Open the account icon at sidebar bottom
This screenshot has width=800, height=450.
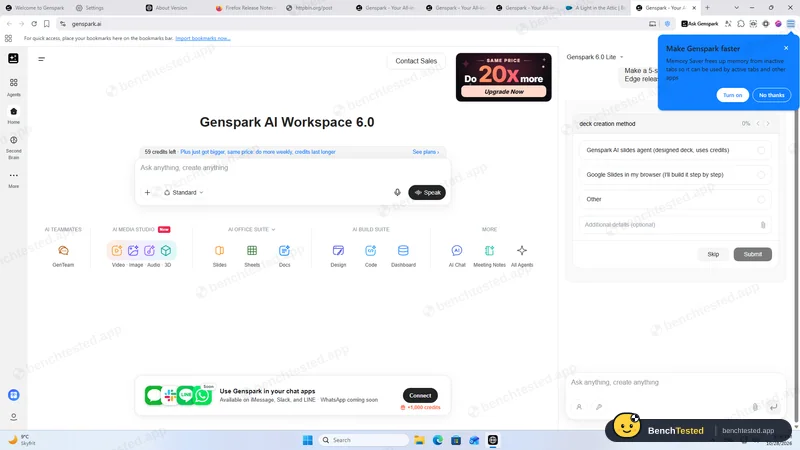(14, 417)
